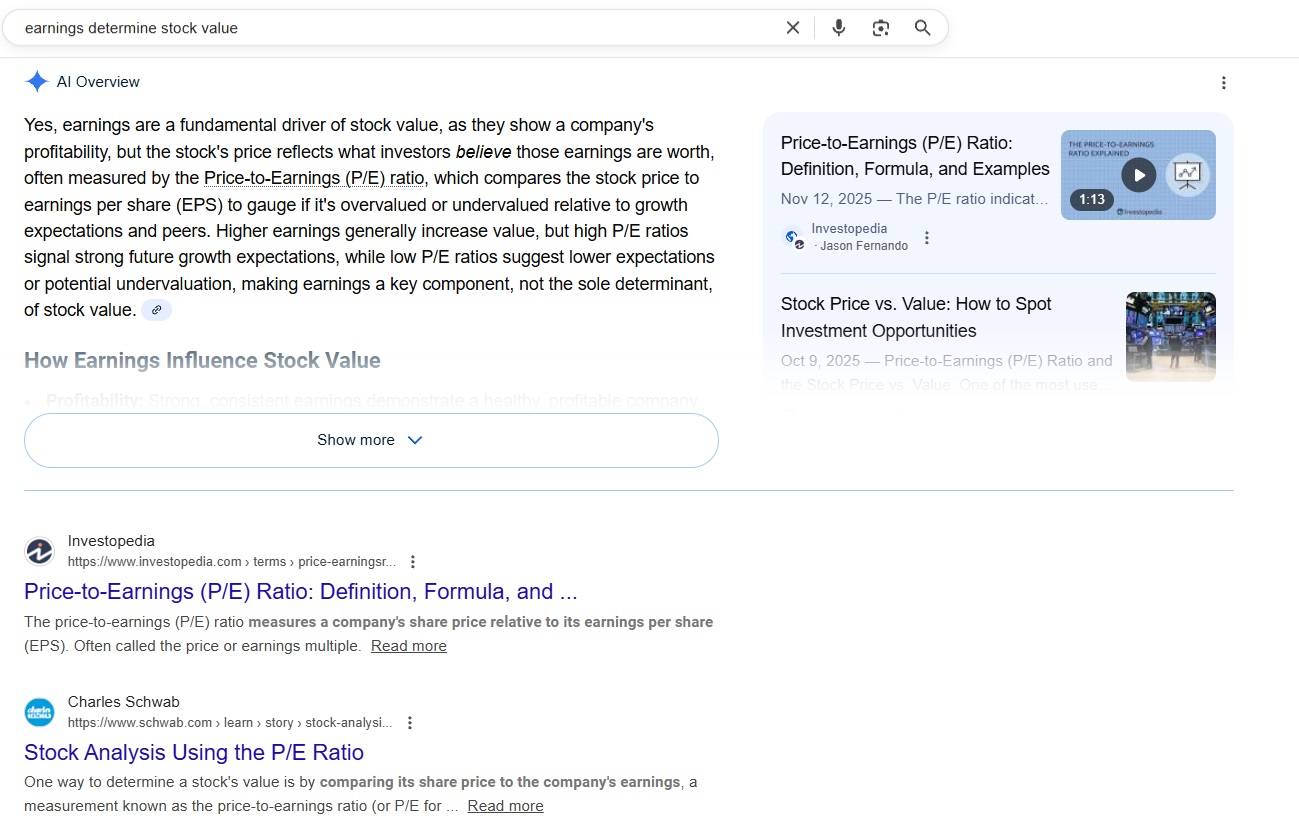Open 'Stock Analysis Using the P/E Ratio' result

tap(194, 752)
